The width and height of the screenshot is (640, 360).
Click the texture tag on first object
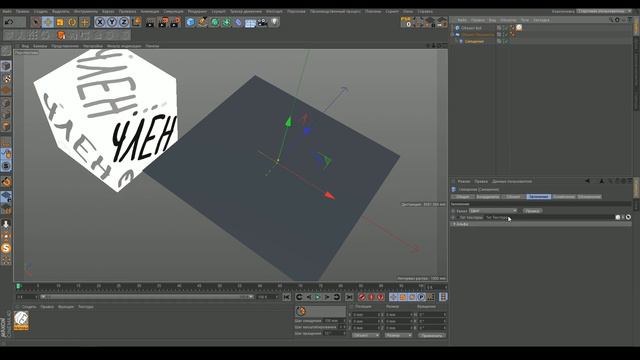point(519,28)
